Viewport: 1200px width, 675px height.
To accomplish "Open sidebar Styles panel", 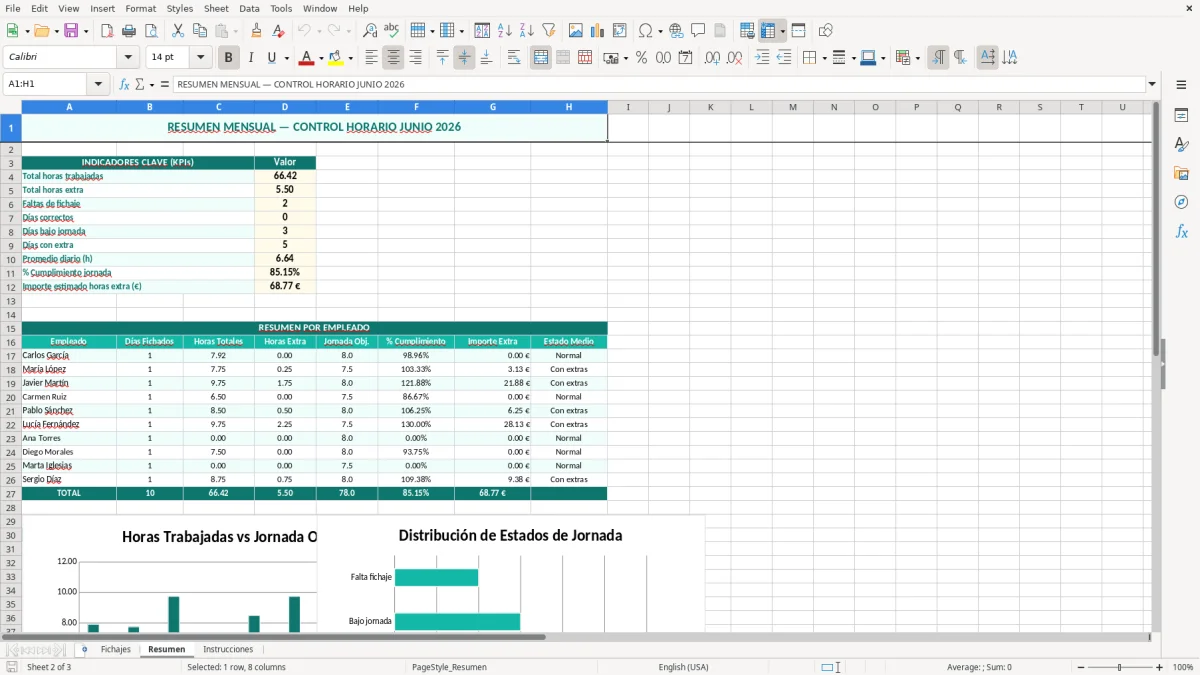I will (x=1181, y=144).
